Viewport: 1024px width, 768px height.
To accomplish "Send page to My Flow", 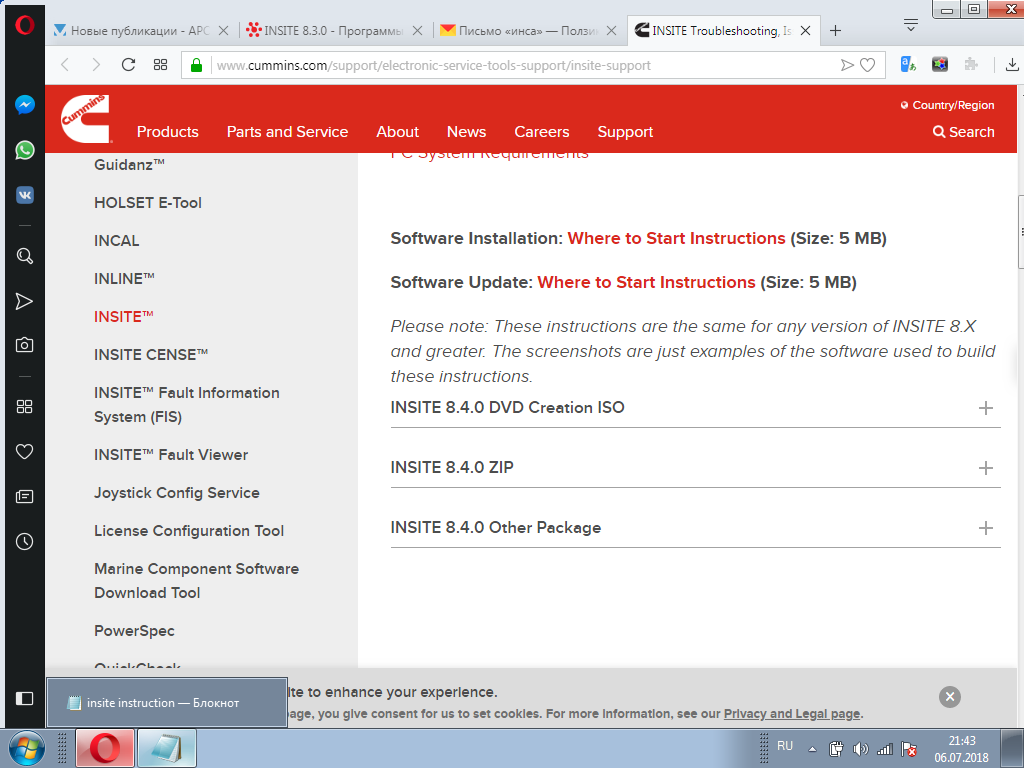I will 847,65.
